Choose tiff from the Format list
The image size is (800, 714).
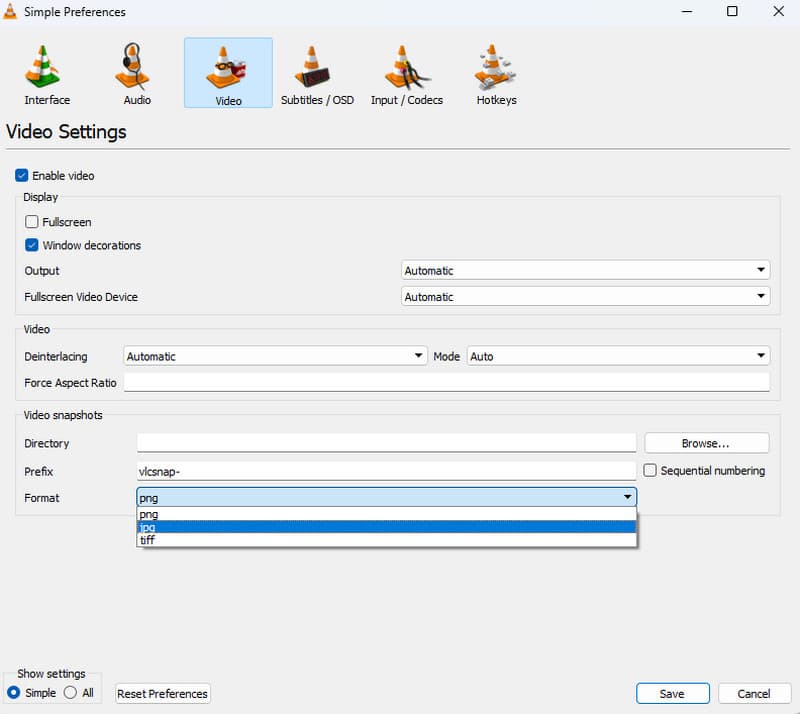click(386, 540)
